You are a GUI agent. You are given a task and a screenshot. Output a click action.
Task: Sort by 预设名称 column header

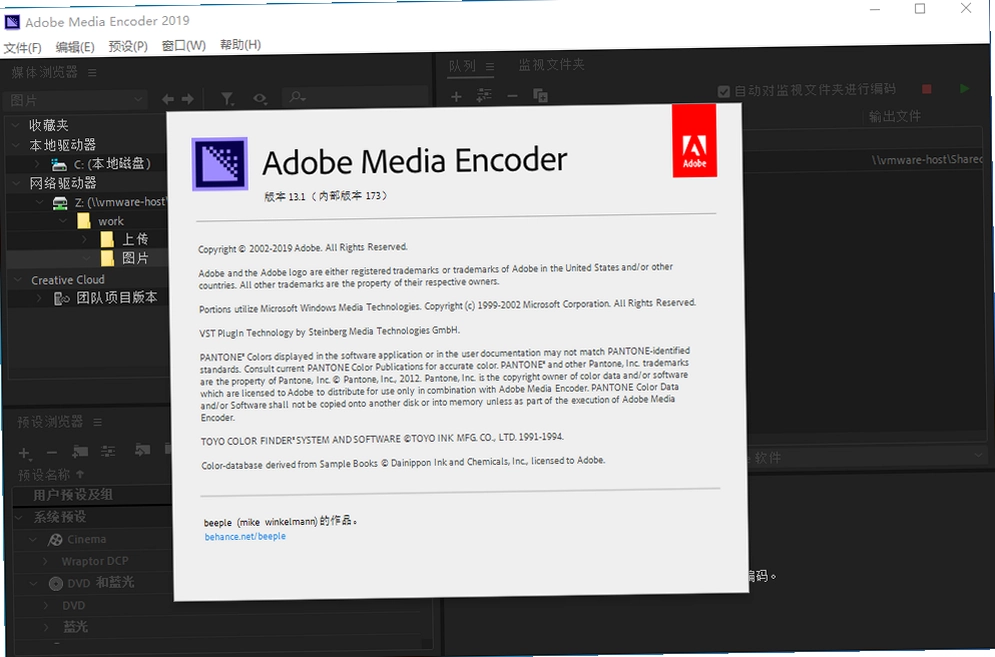pyautogui.click(x=43, y=475)
